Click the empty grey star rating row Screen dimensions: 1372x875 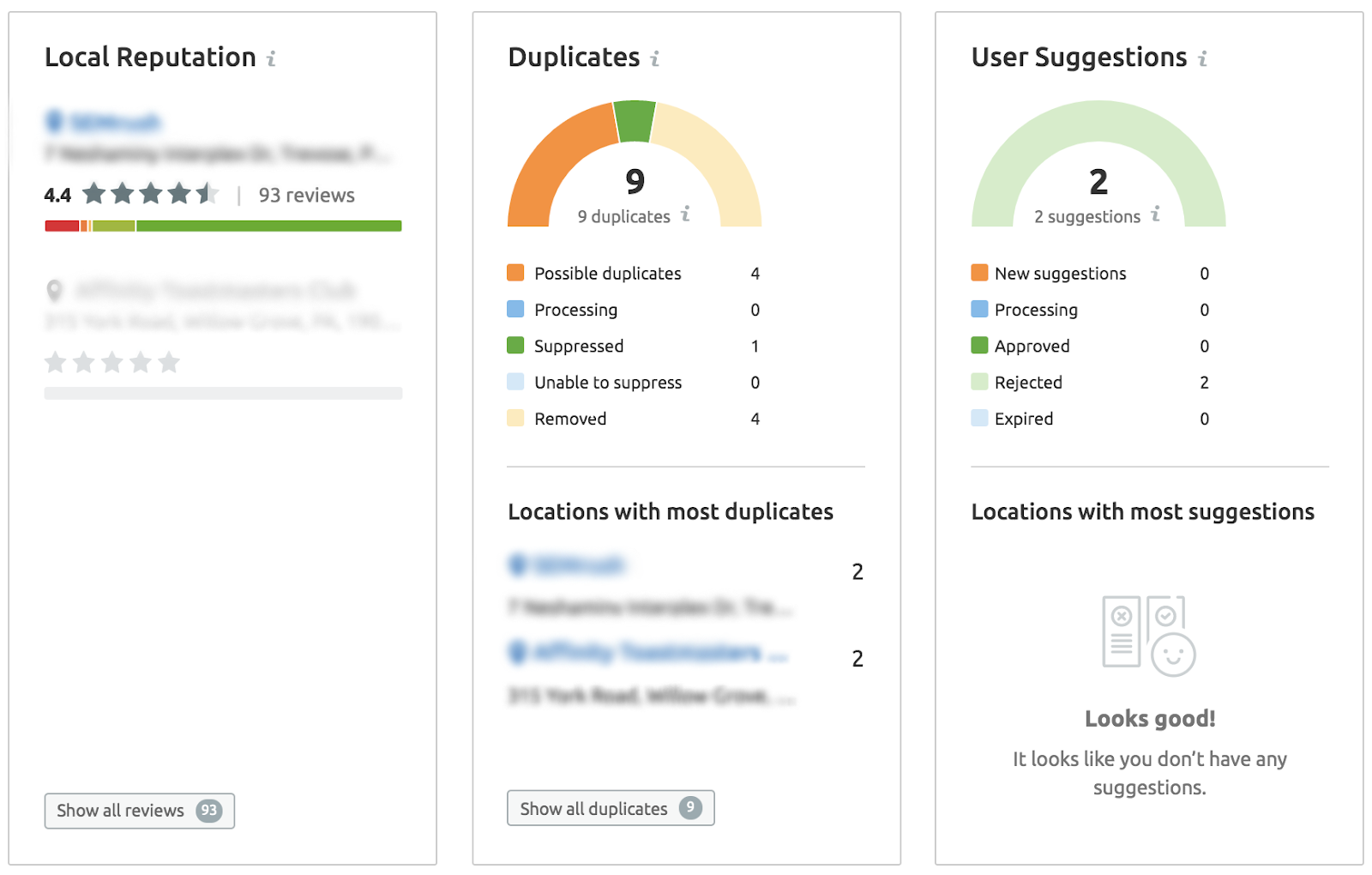coord(112,362)
